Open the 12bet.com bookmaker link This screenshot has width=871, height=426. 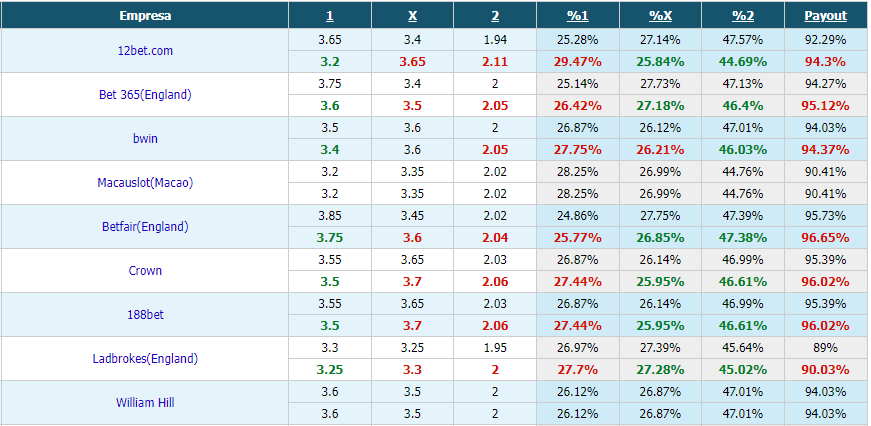145,51
